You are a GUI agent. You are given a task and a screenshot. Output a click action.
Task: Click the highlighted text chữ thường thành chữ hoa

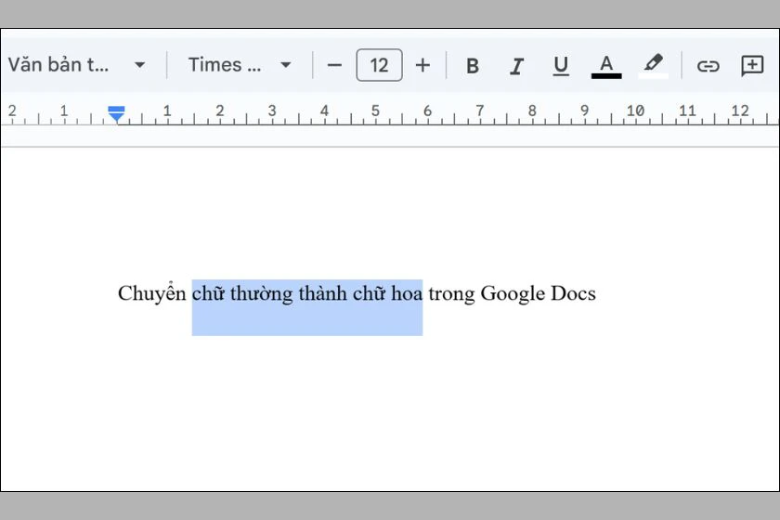[307, 293]
